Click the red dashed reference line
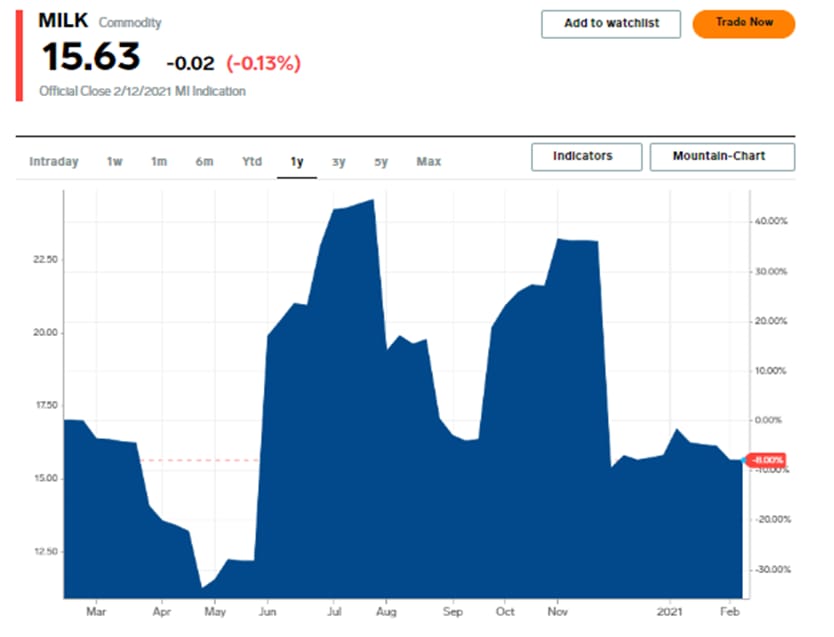The image size is (834, 637). [200, 460]
